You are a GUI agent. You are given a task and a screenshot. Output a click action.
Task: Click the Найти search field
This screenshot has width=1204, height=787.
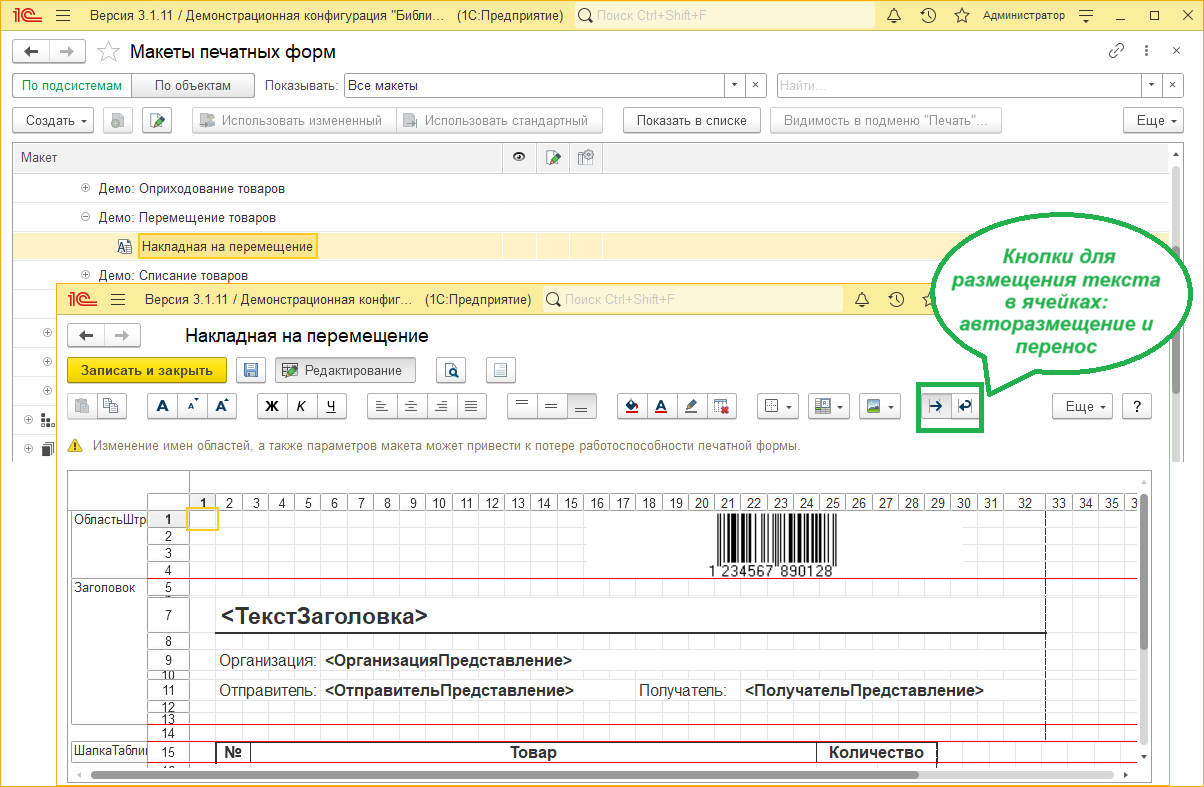(x=960, y=86)
